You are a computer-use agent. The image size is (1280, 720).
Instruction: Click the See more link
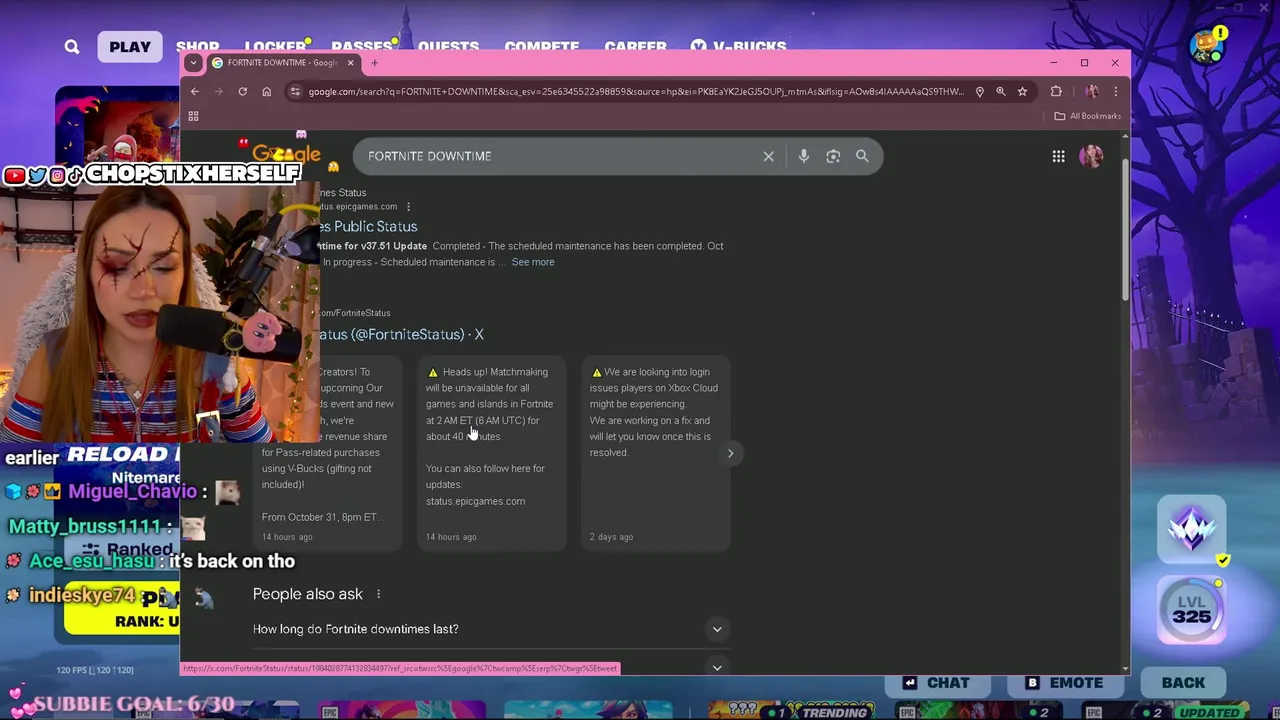click(x=533, y=262)
